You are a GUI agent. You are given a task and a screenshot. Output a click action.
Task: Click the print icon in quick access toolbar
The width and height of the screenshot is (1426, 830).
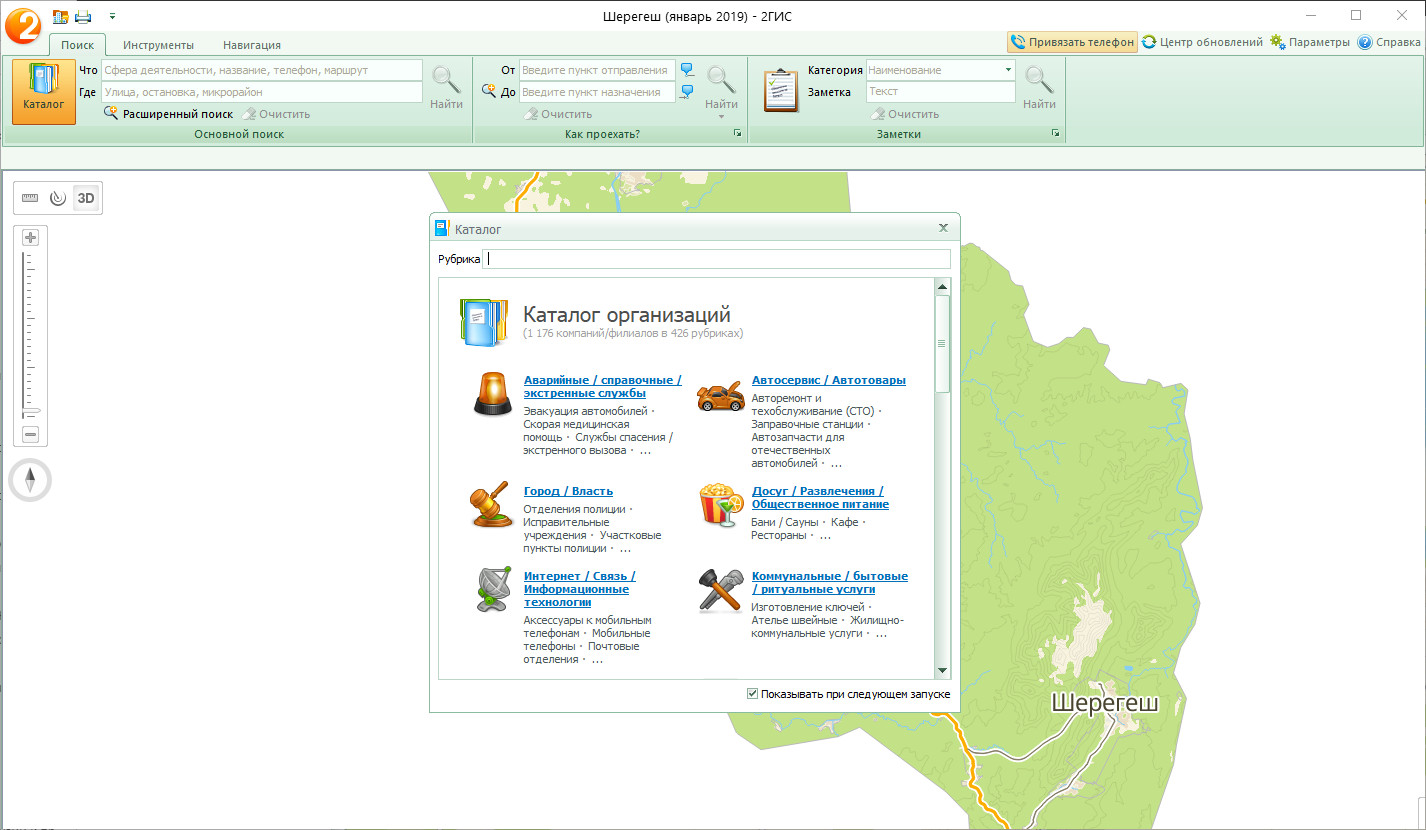click(82, 16)
